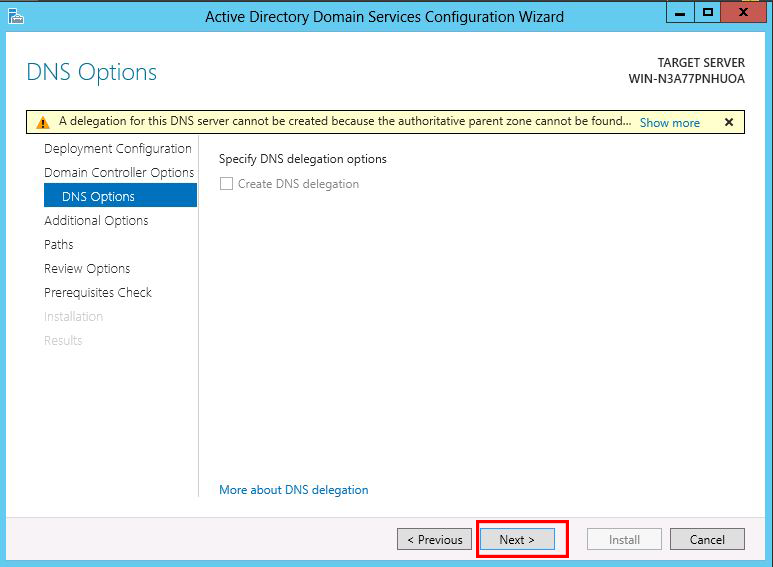The height and width of the screenshot is (567, 773).
Task: Tick the Create DNS delegation checkbox
Action: pyautogui.click(x=226, y=184)
